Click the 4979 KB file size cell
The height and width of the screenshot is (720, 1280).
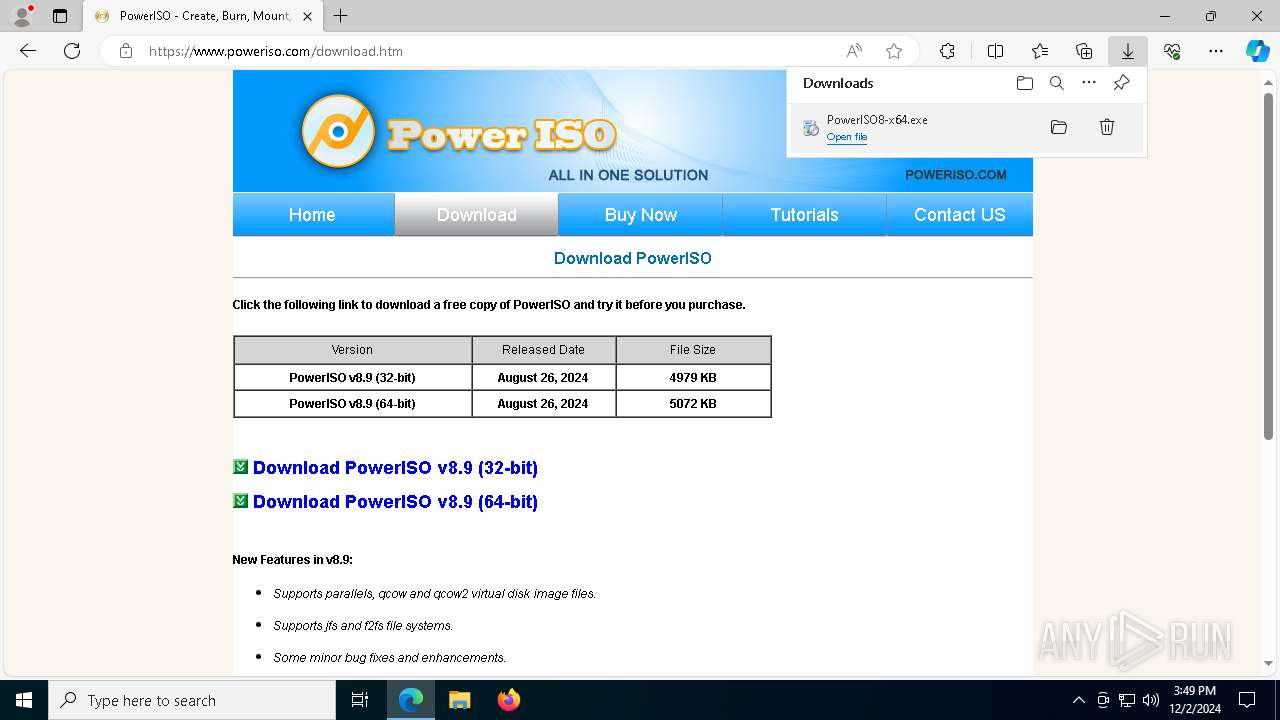(693, 378)
